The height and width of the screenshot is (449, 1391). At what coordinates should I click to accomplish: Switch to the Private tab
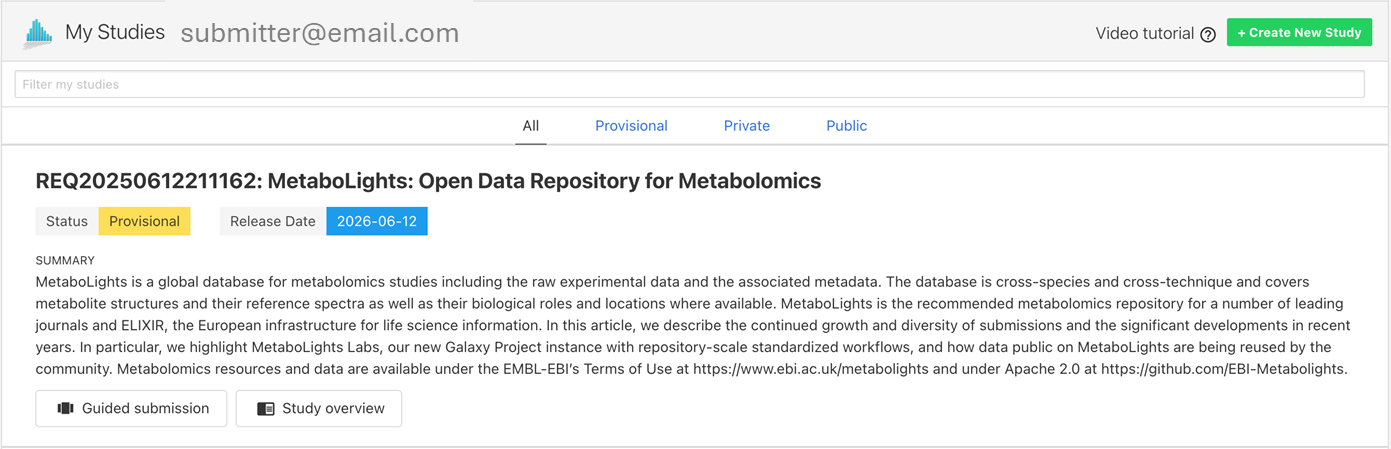[x=747, y=126]
